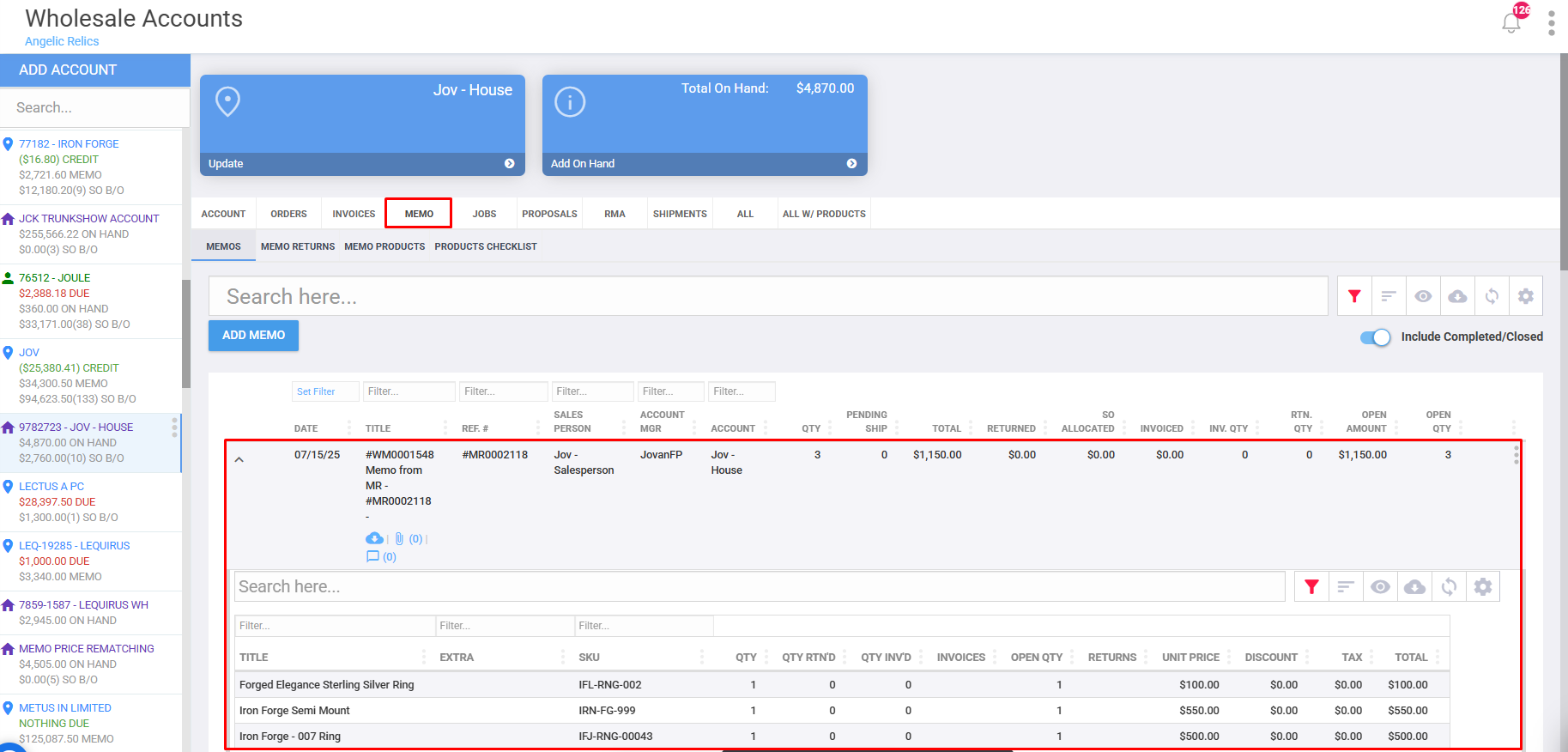Toggle column visibility eye in memos toolbar

pyautogui.click(x=1423, y=296)
